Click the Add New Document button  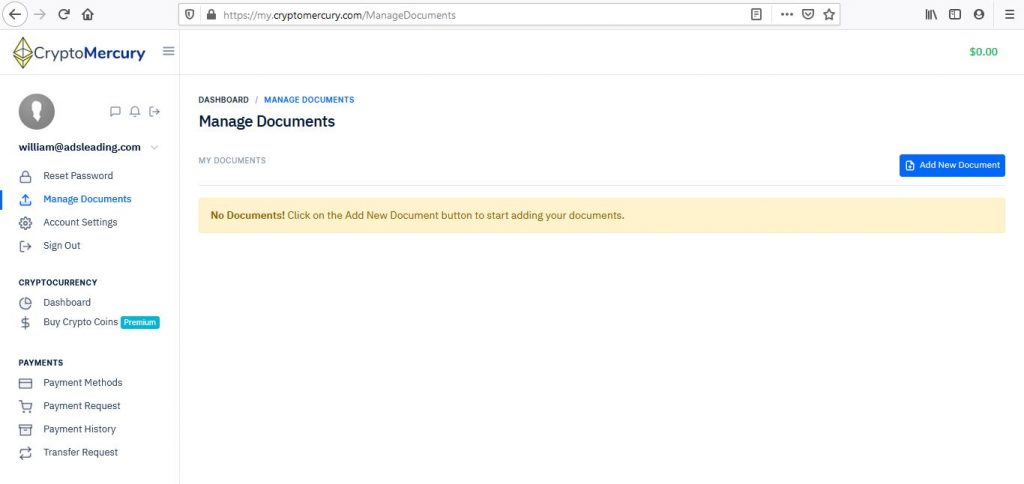pos(952,165)
